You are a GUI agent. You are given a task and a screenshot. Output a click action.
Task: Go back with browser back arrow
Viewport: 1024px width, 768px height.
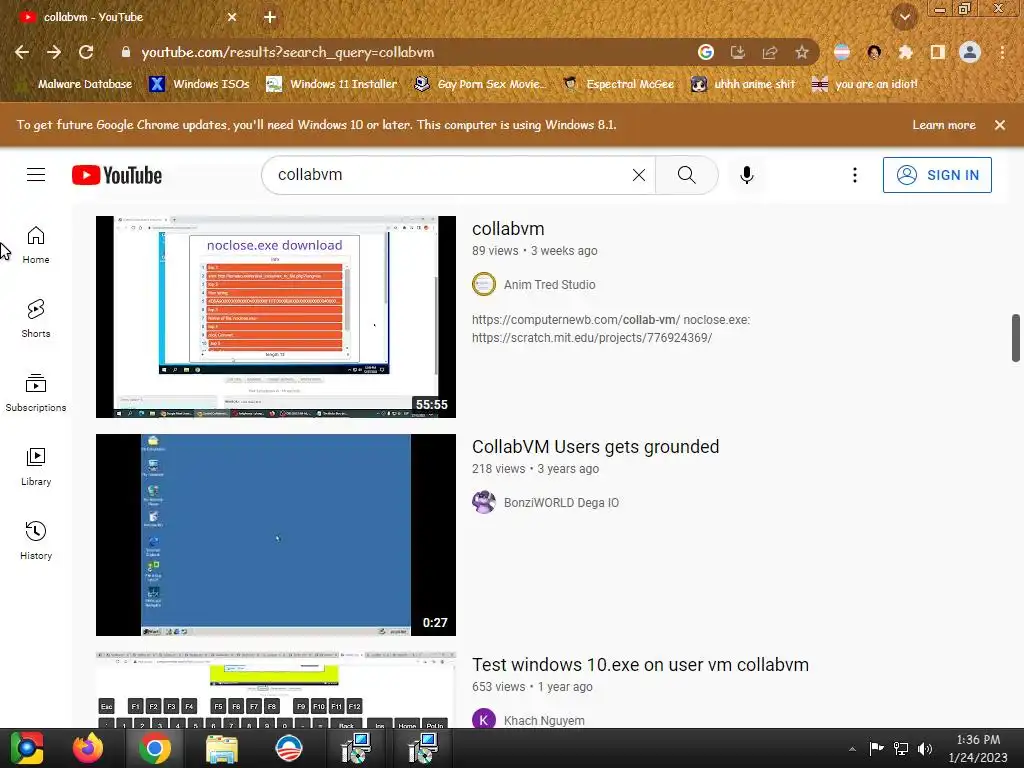[x=22, y=52]
